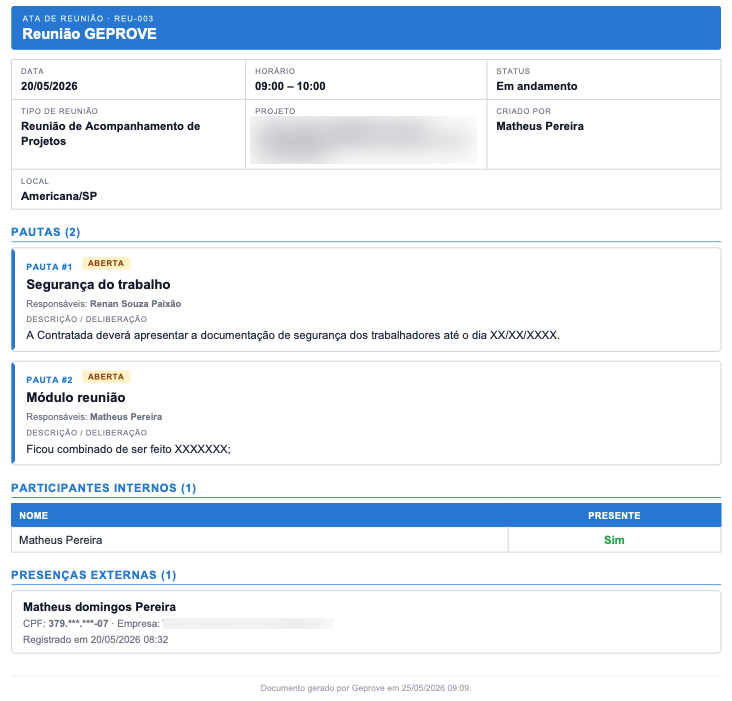Click the name 'Matheus domingos Pereira'
The width and height of the screenshot is (732, 701).
pyautogui.click(x=99, y=607)
